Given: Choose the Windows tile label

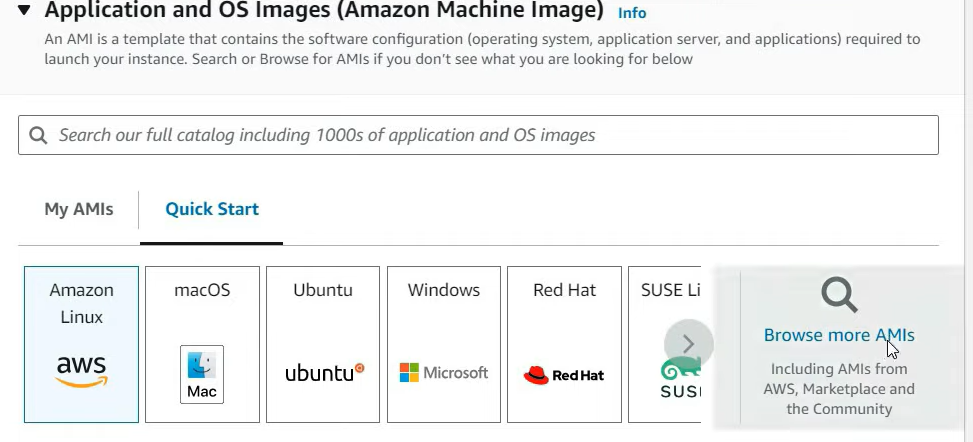Looking at the screenshot, I should [444, 290].
